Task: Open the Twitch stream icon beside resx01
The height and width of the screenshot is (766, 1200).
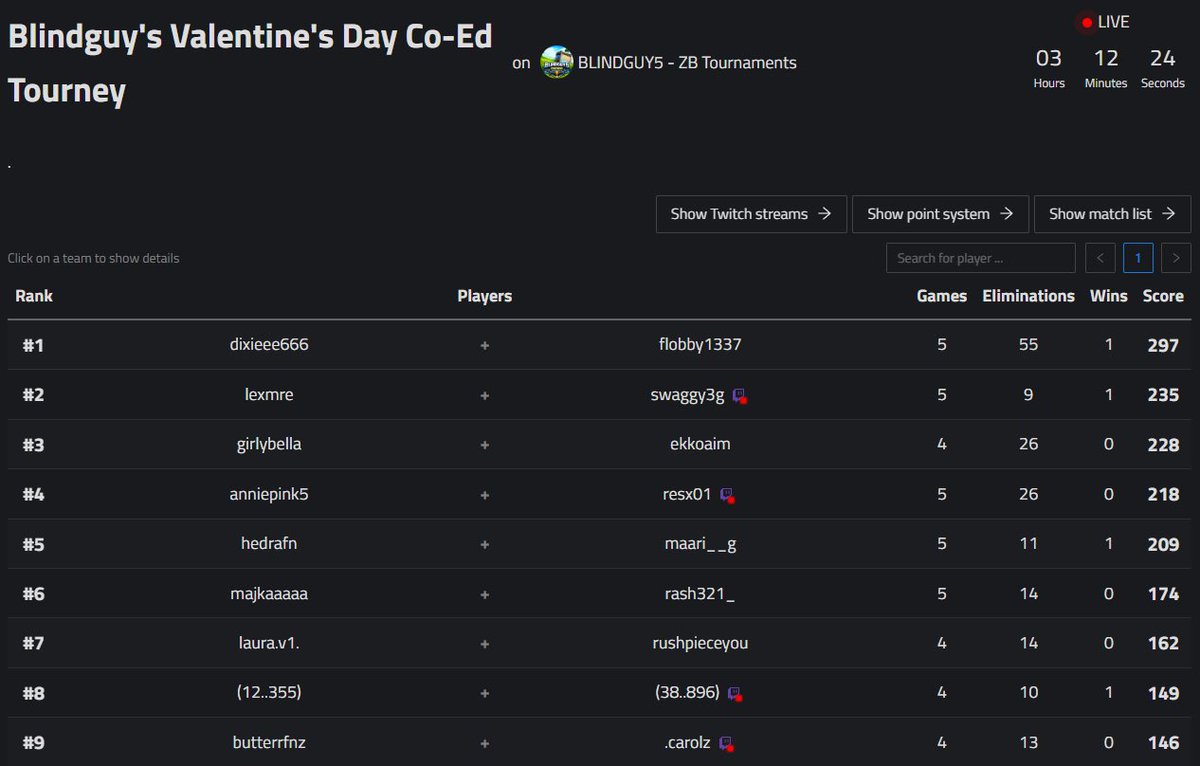Action: (727, 495)
